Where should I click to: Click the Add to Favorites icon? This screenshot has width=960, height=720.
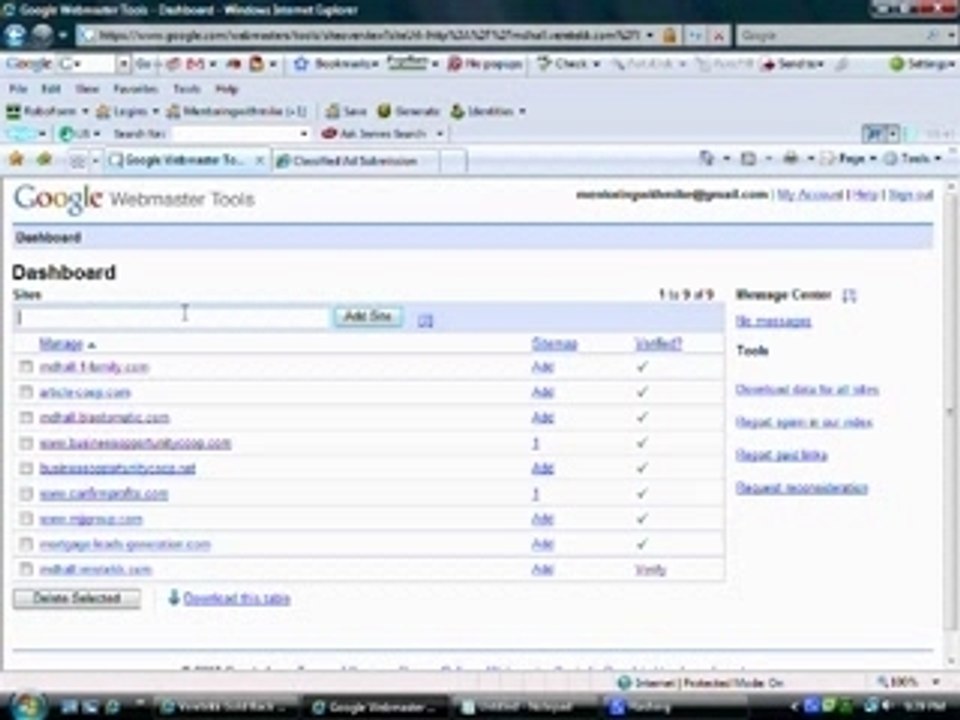coord(43,160)
